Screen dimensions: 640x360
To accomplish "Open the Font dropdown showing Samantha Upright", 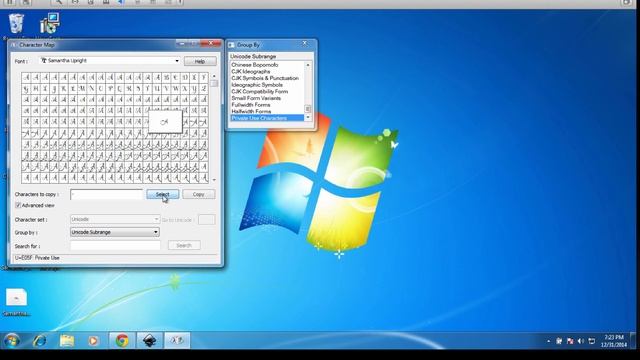I will click(110, 61).
